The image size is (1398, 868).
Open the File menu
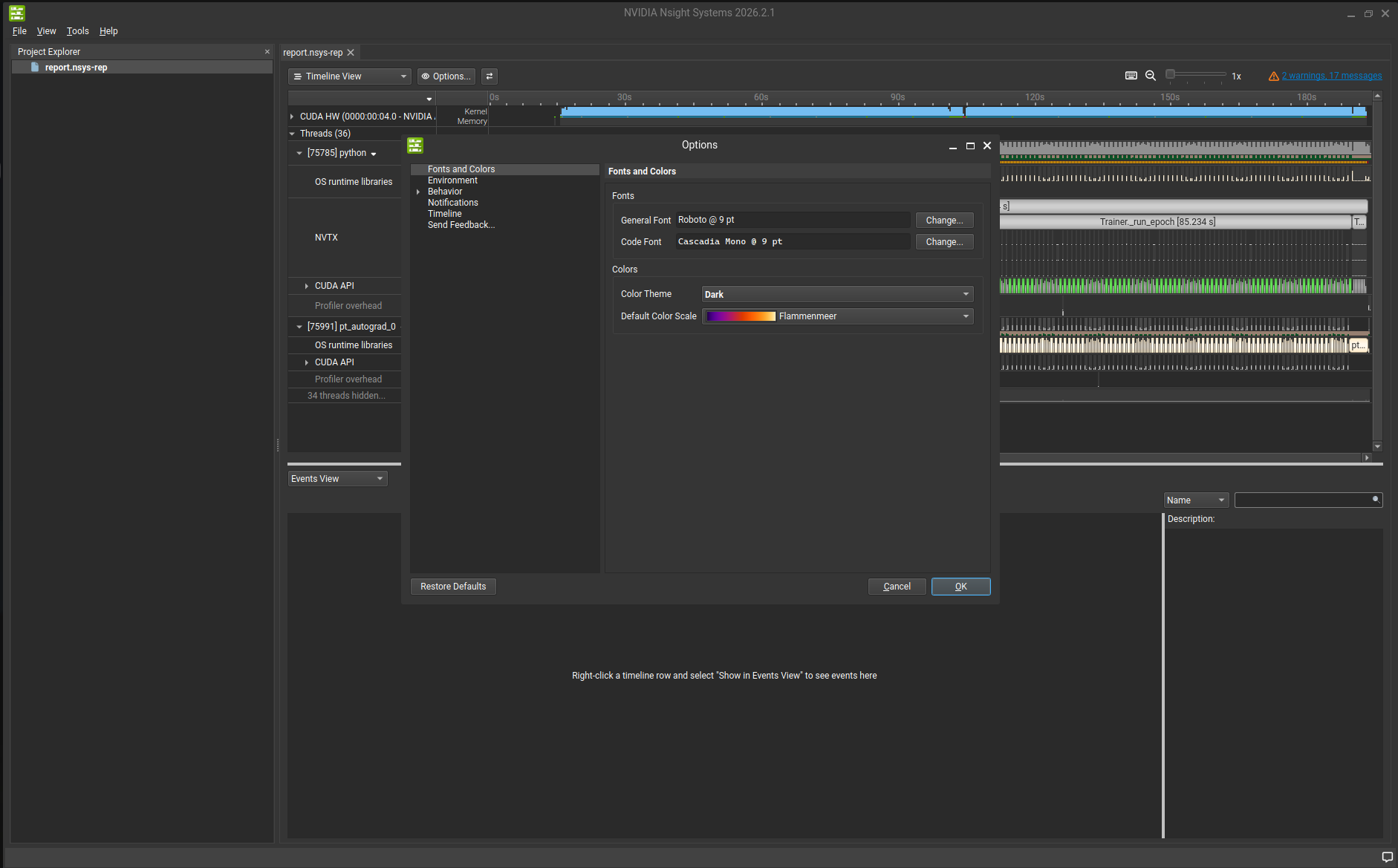click(x=19, y=31)
